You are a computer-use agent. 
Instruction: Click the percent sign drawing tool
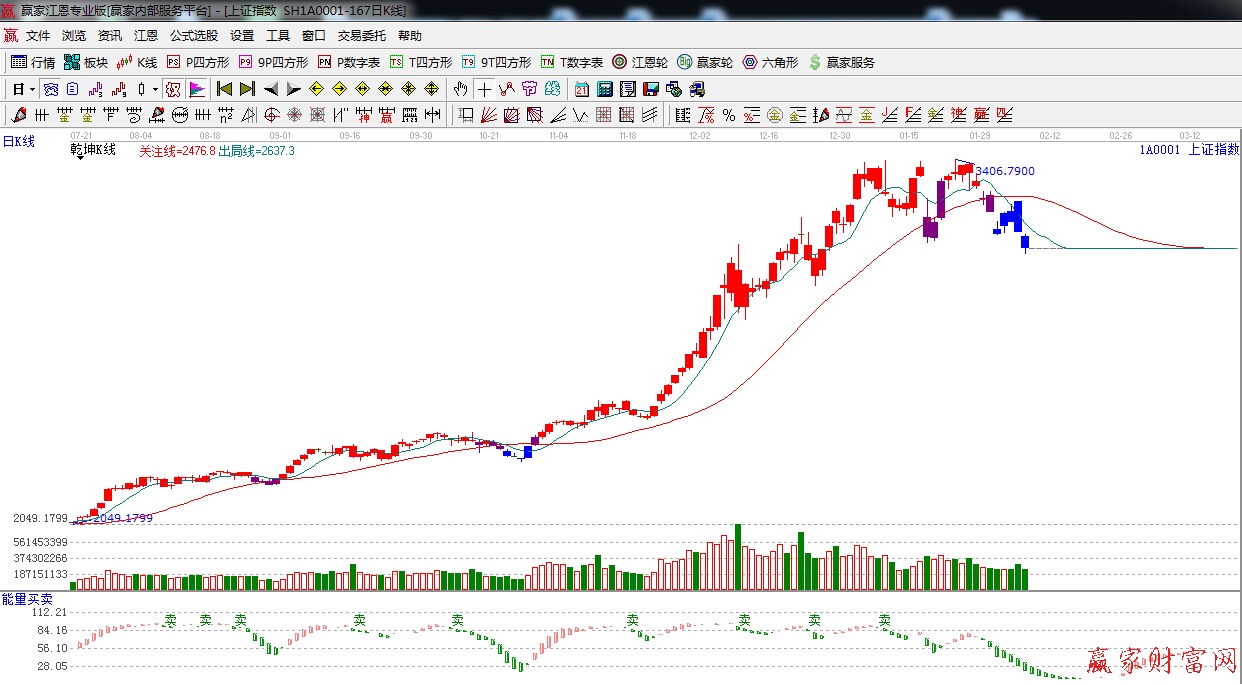pos(729,115)
